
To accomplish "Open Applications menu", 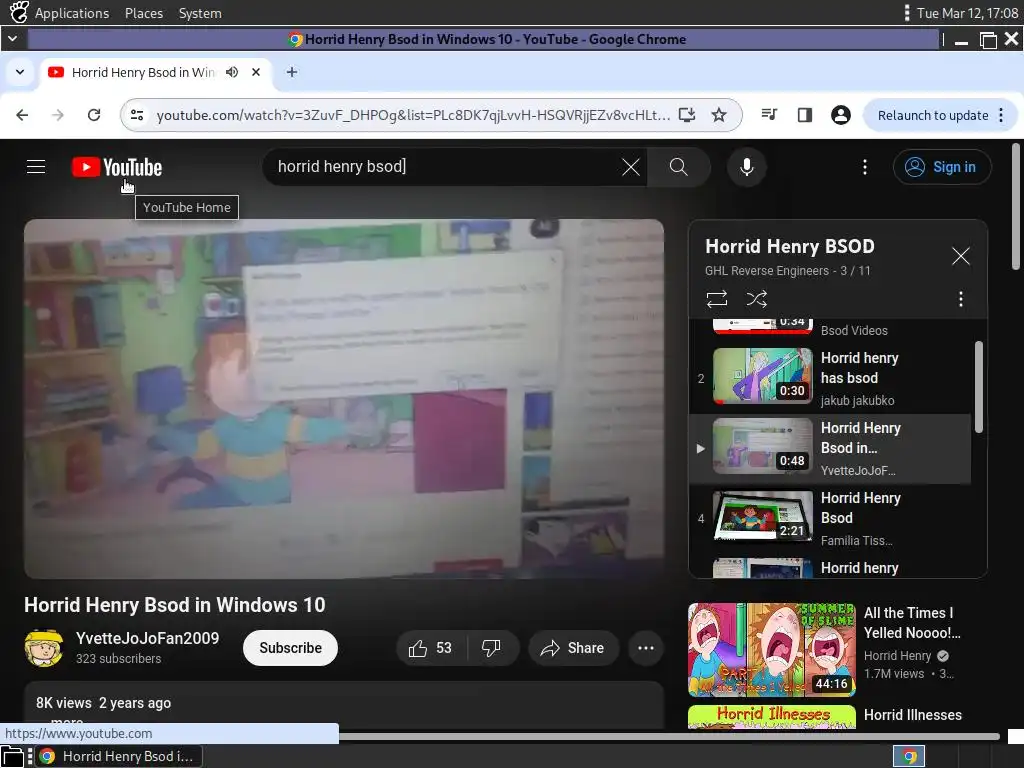I will (72, 13).
